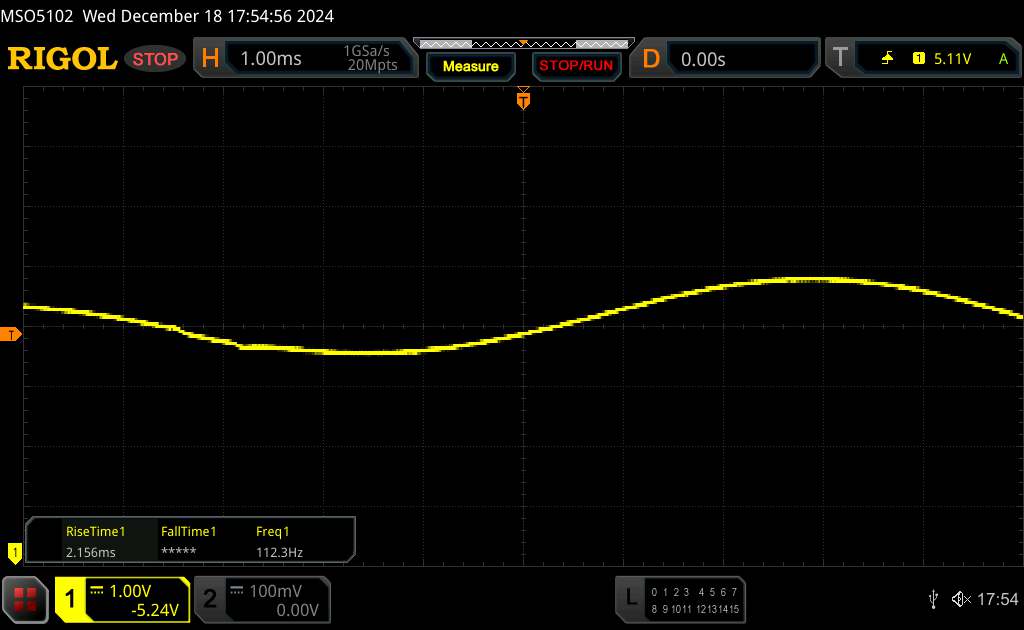
Task: Click the channel 1 DC coupling icon
Action: [x=97, y=591]
